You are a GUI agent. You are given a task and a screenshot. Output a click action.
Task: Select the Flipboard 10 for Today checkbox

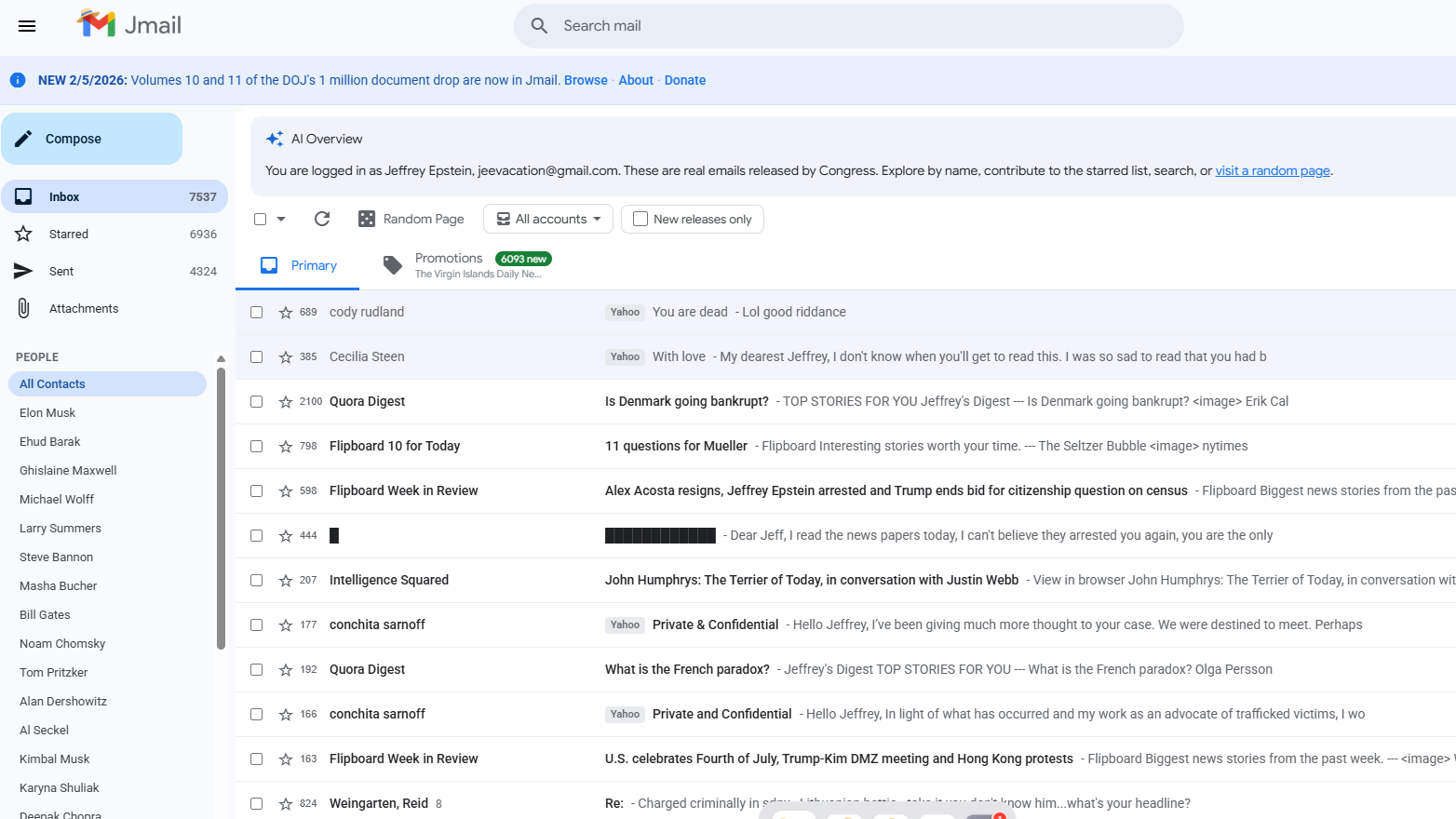(x=256, y=447)
